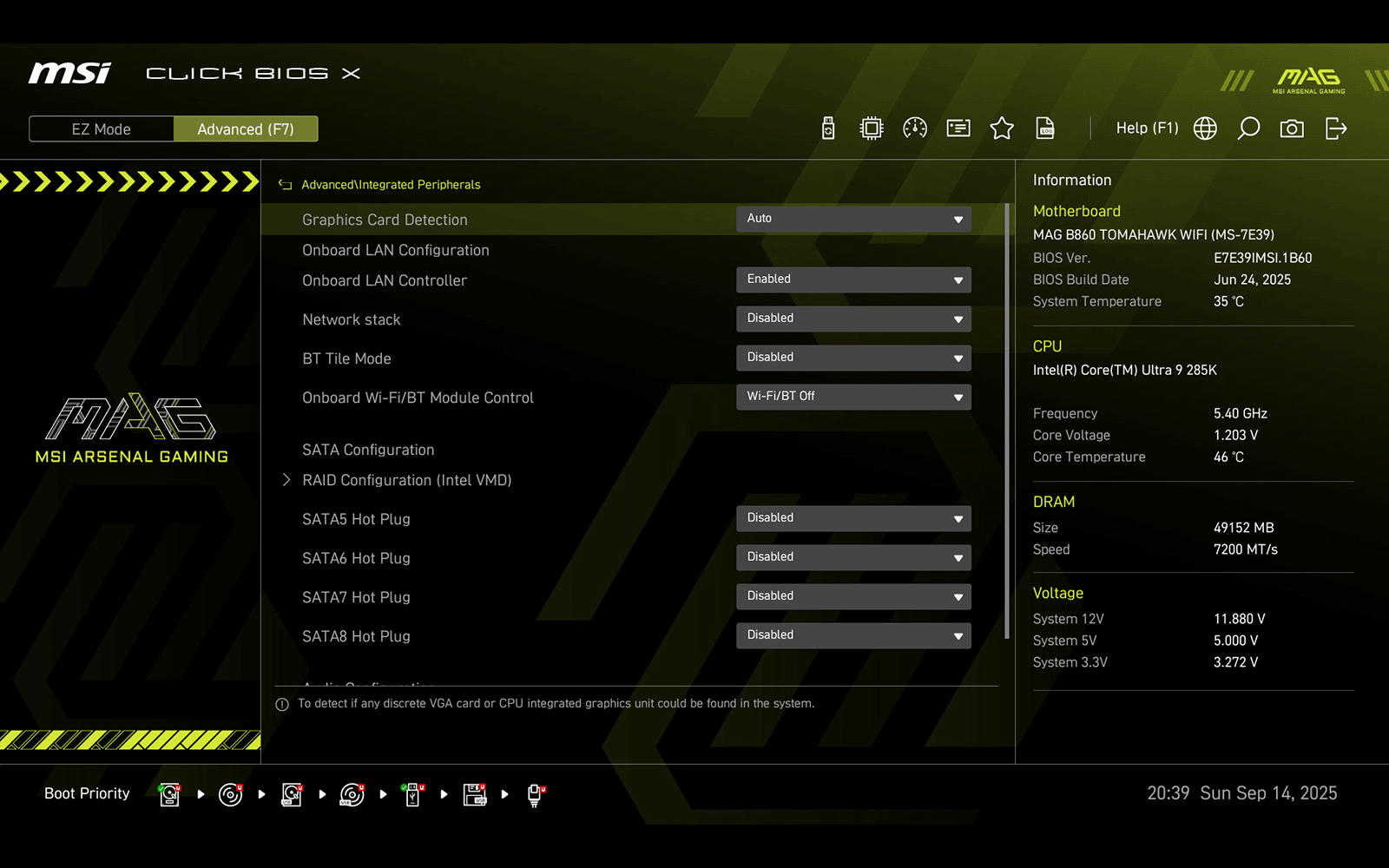Click Onboard Wi-Fi/BT Module Control label
Viewport: 1389px width, 868px height.
point(418,398)
